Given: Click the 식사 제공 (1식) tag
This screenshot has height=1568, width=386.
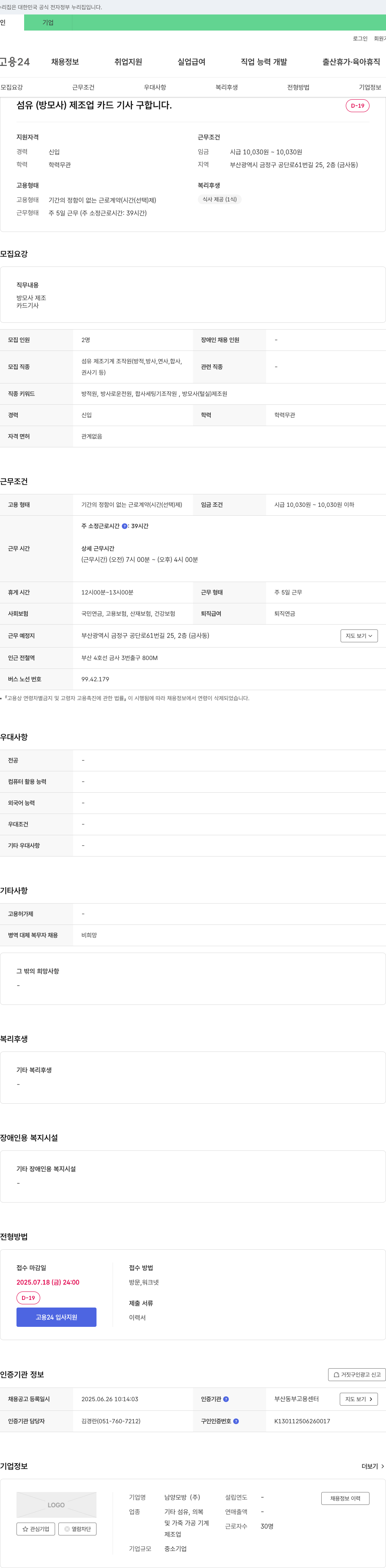Looking at the screenshot, I should click(220, 199).
